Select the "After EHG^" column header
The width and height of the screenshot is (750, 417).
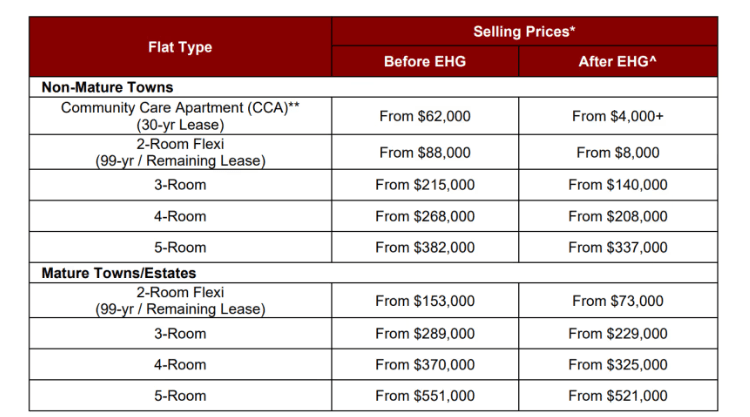pyautogui.click(x=618, y=62)
